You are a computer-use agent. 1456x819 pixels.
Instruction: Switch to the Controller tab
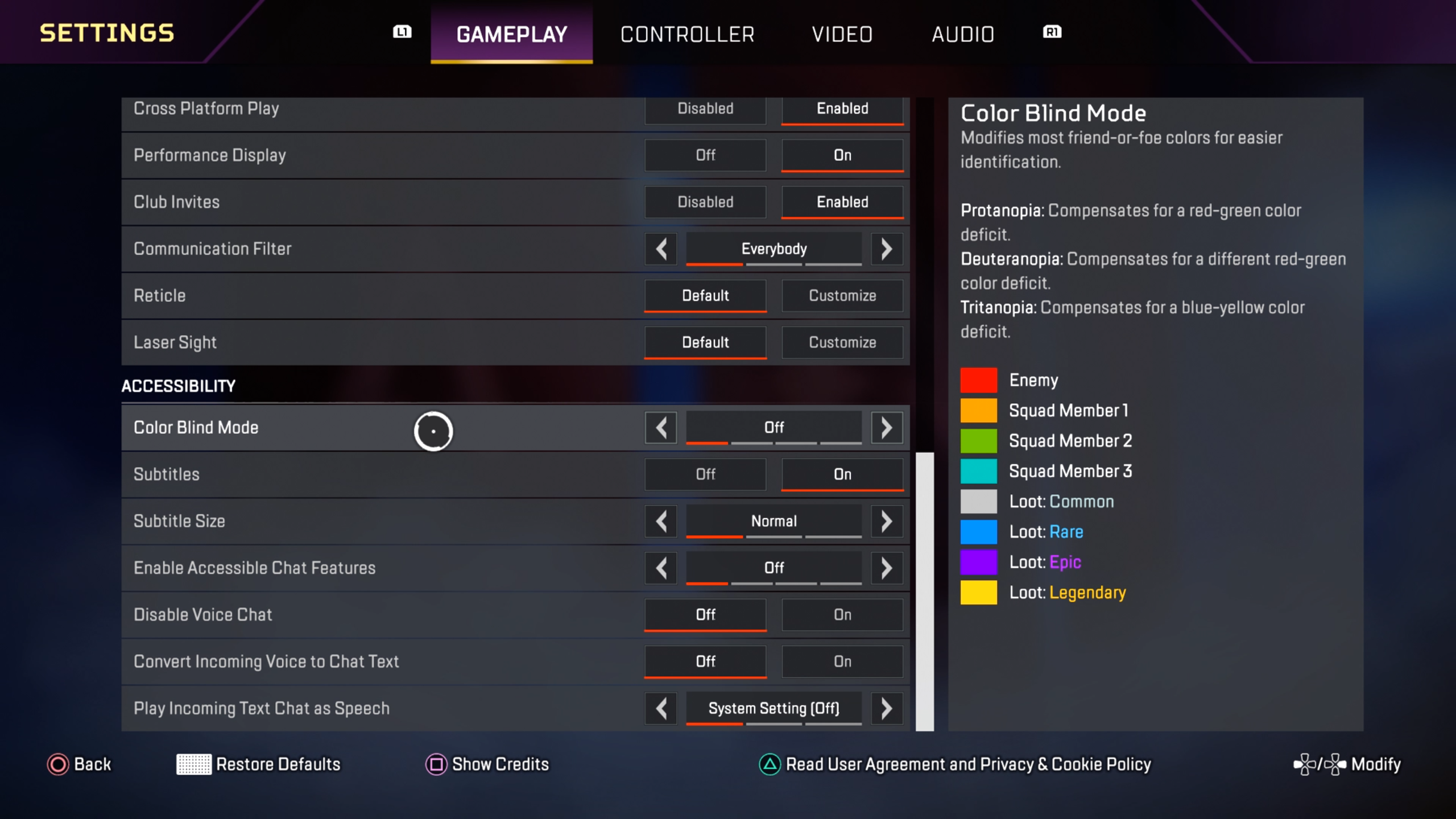pos(687,34)
